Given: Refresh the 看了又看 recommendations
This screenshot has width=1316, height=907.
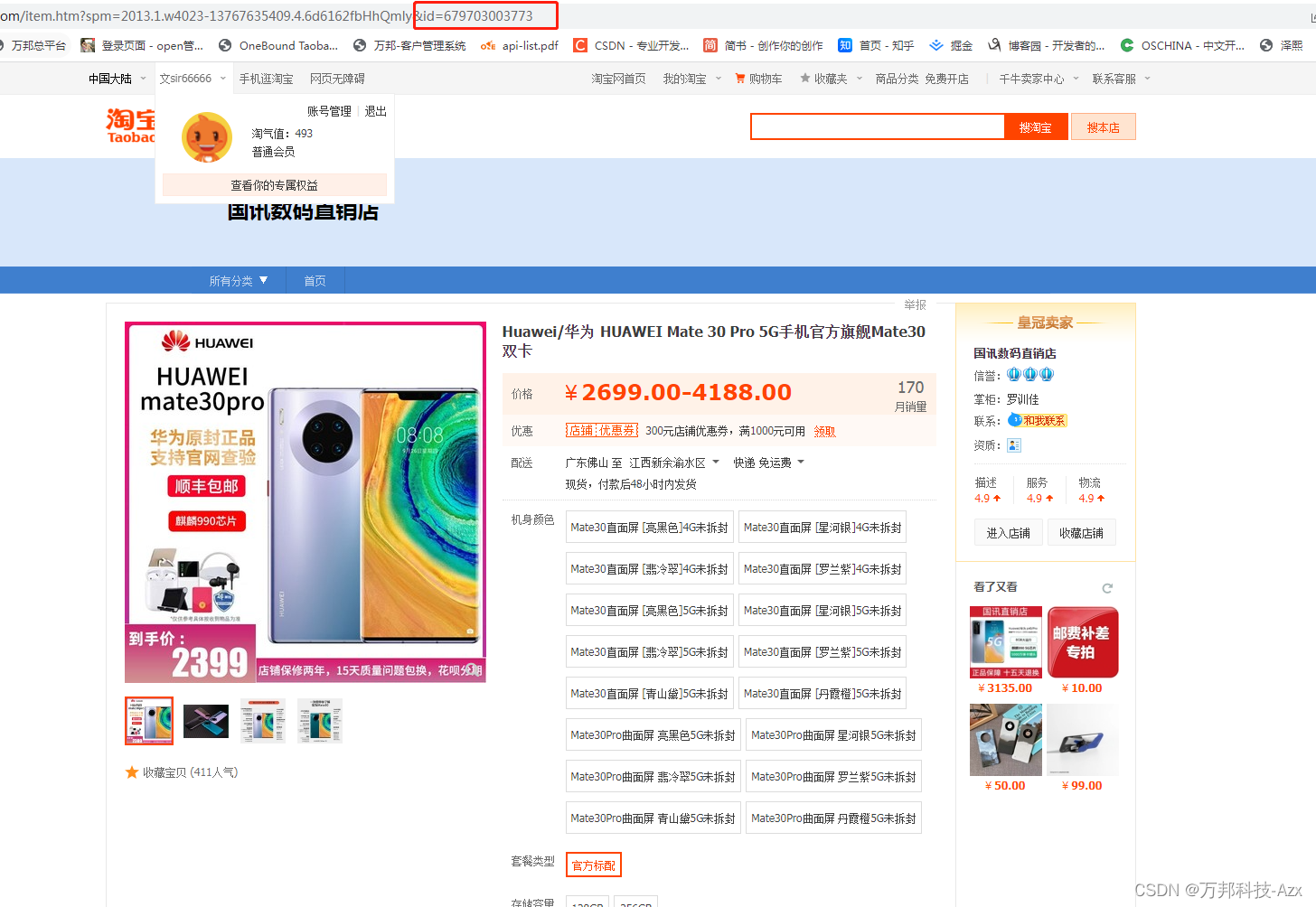Looking at the screenshot, I should [1107, 588].
